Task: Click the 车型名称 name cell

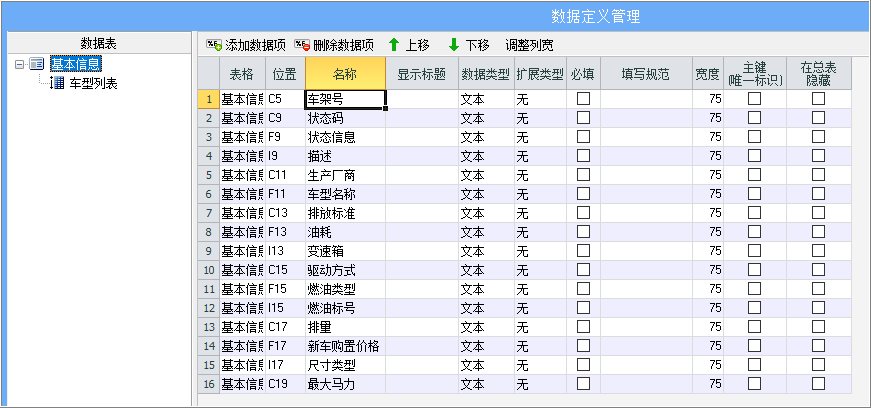Action: pyautogui.click(x=346, y=194)
